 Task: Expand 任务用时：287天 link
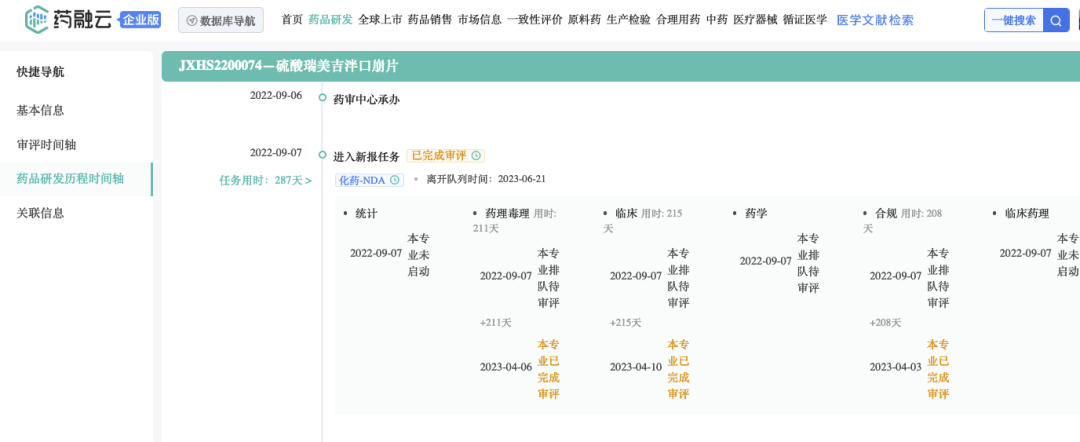(x=265, y=180)
